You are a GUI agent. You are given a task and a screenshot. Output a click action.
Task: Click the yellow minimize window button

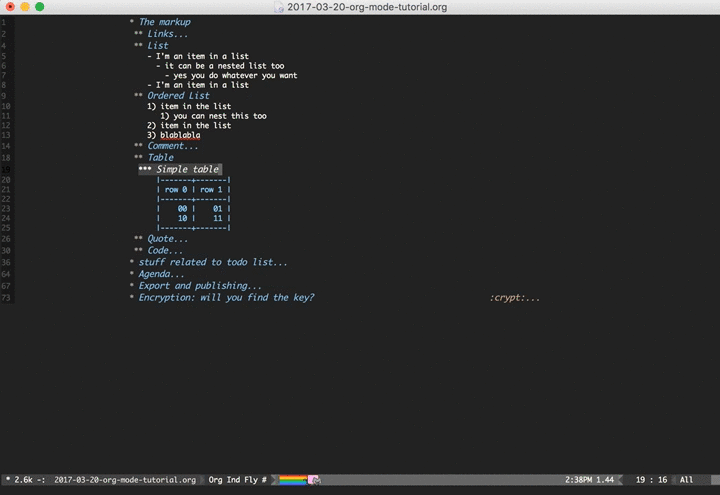click(25, 6)
